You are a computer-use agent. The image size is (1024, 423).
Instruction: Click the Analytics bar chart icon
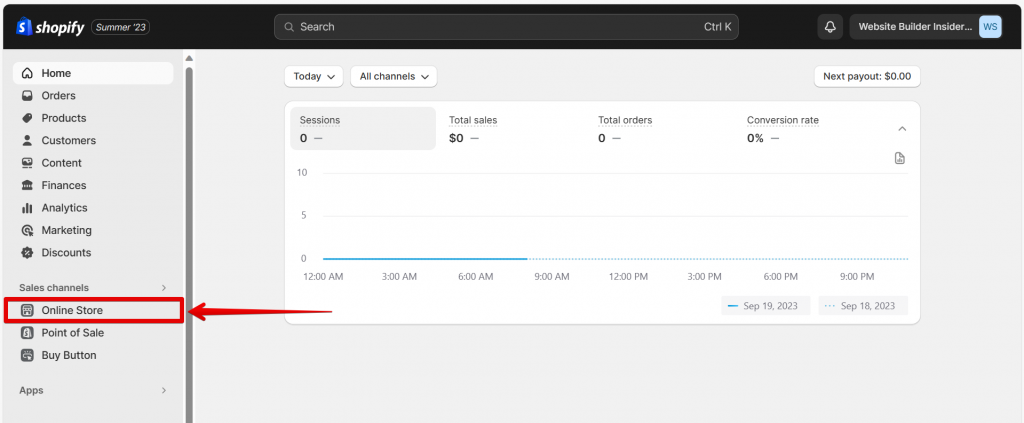[x=28, y=208]
